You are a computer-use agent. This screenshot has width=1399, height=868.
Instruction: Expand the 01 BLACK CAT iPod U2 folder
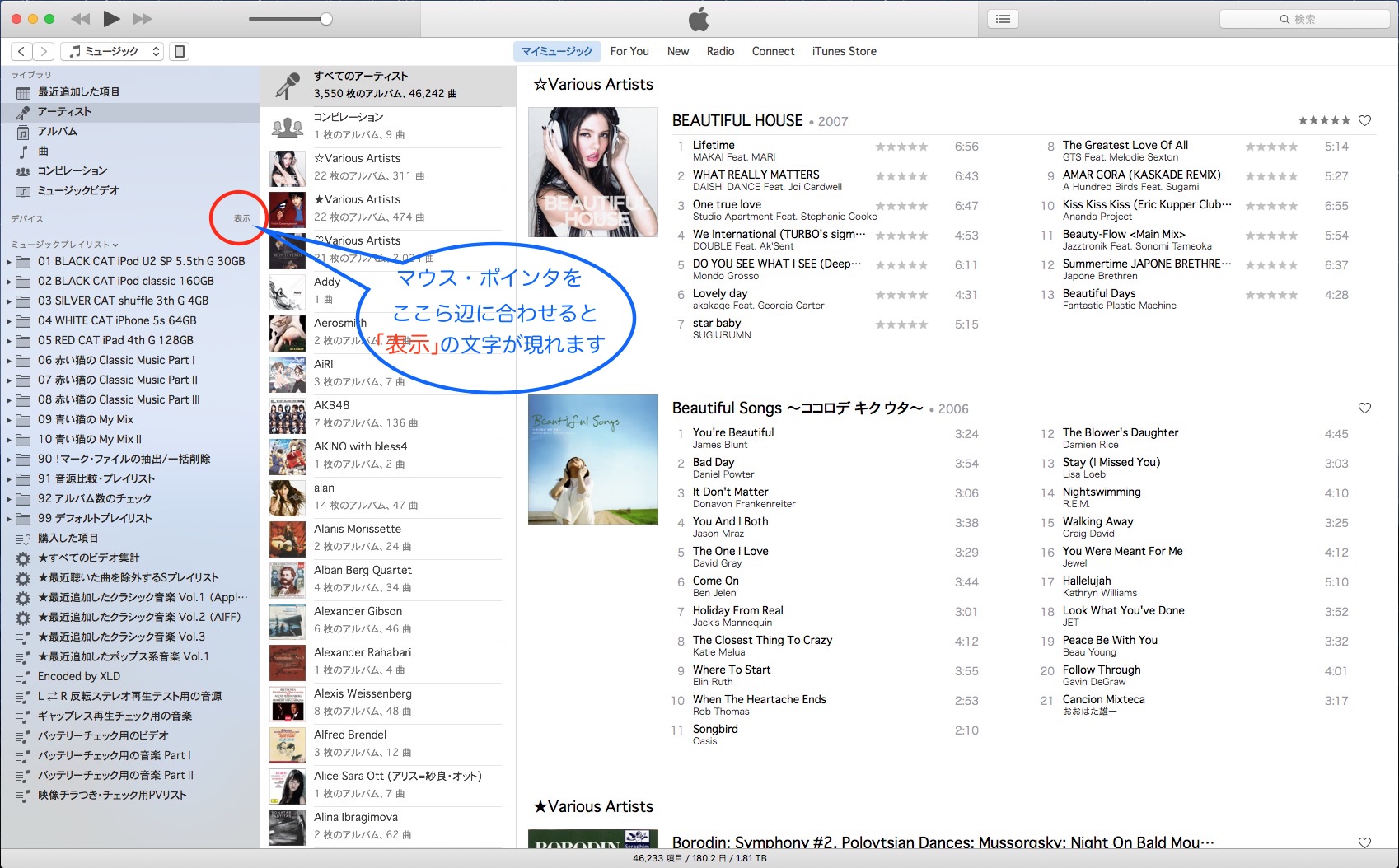click(x=9, y=262)
